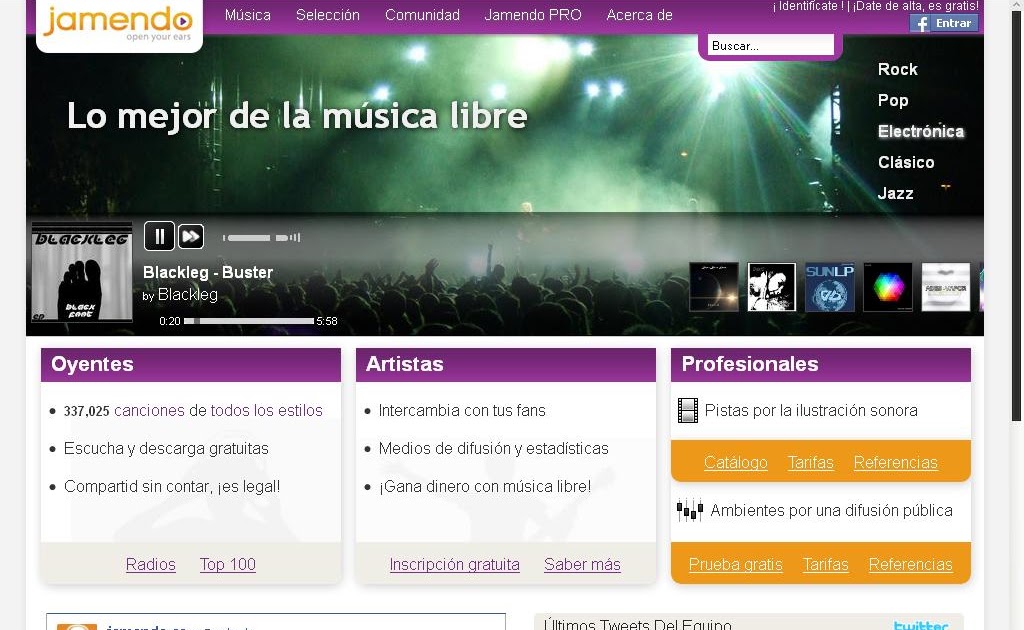Click the jamendo logo
The height and width of the screenshot is (630, 1024).
[118, 23]
